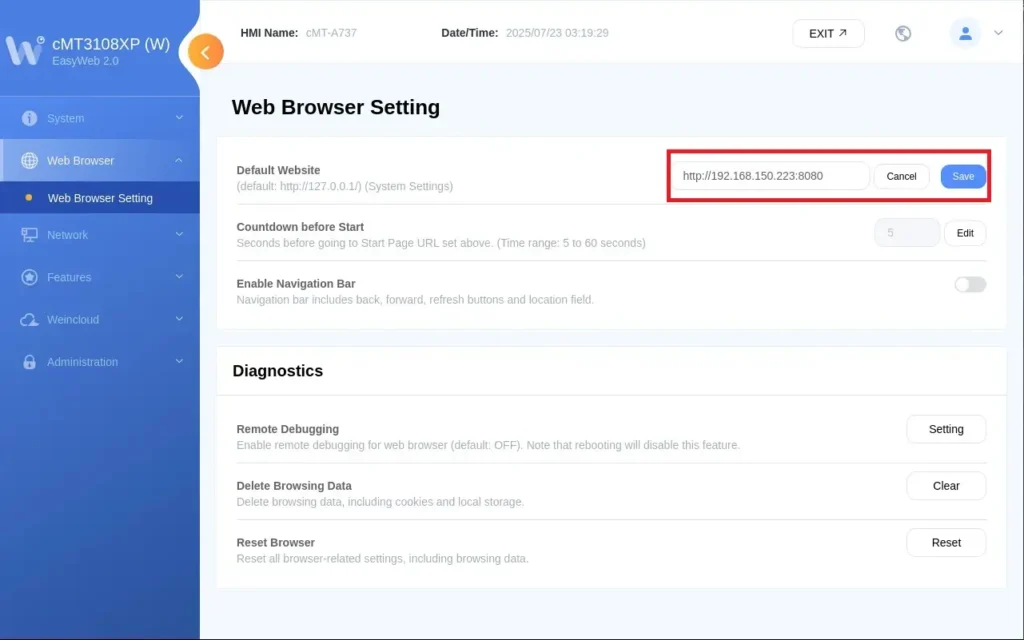
Task: Open the Network menu
Action: tap(100, 235)
